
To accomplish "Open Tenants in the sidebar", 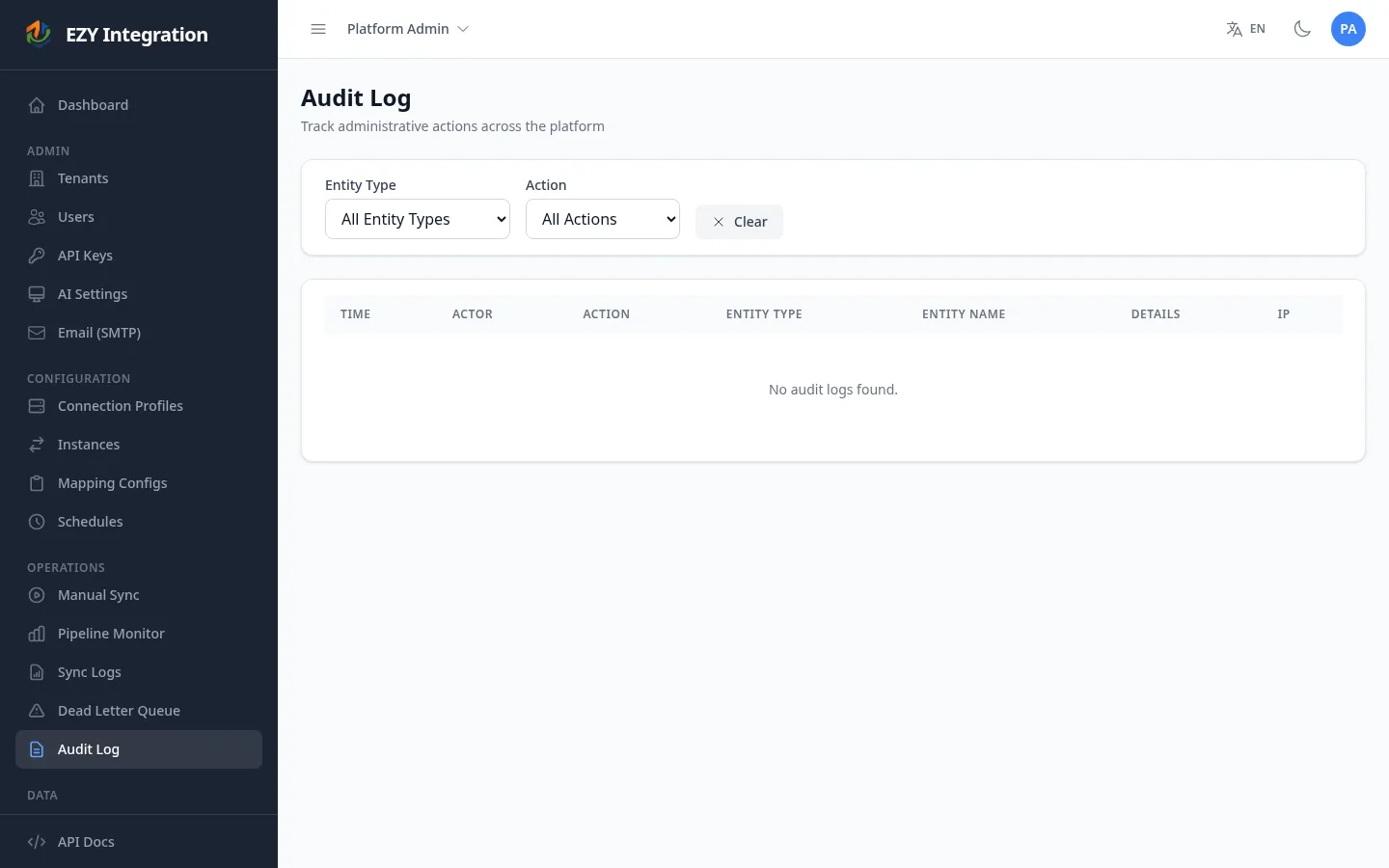I will [x=139, y=178].
